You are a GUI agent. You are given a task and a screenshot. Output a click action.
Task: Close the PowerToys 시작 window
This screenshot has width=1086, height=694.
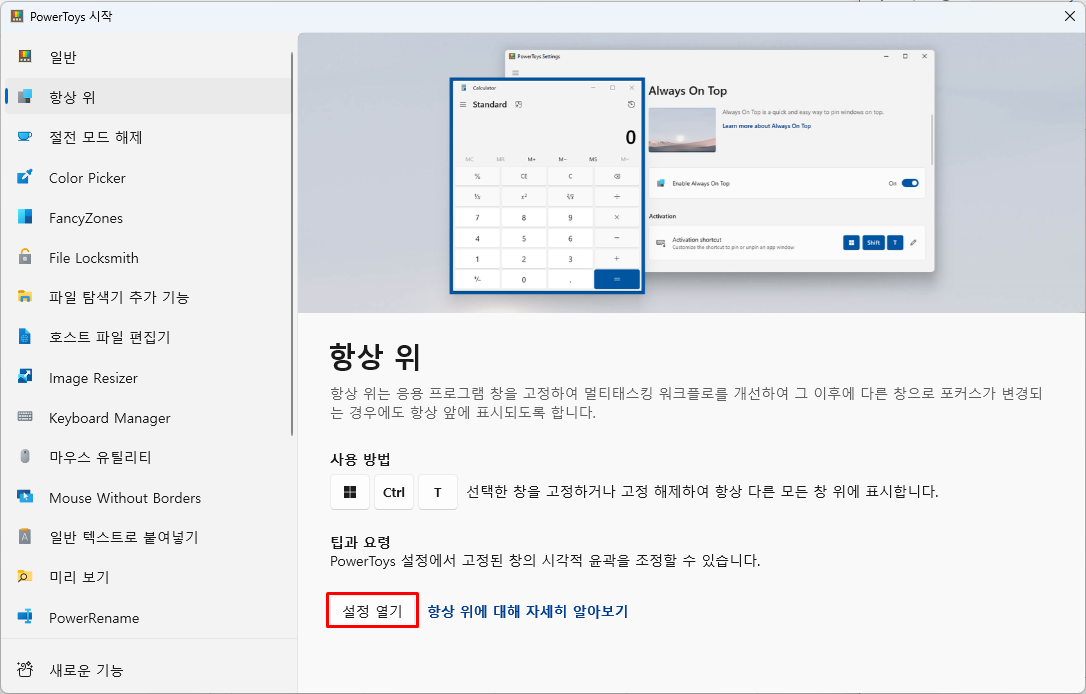(1069, 16)
